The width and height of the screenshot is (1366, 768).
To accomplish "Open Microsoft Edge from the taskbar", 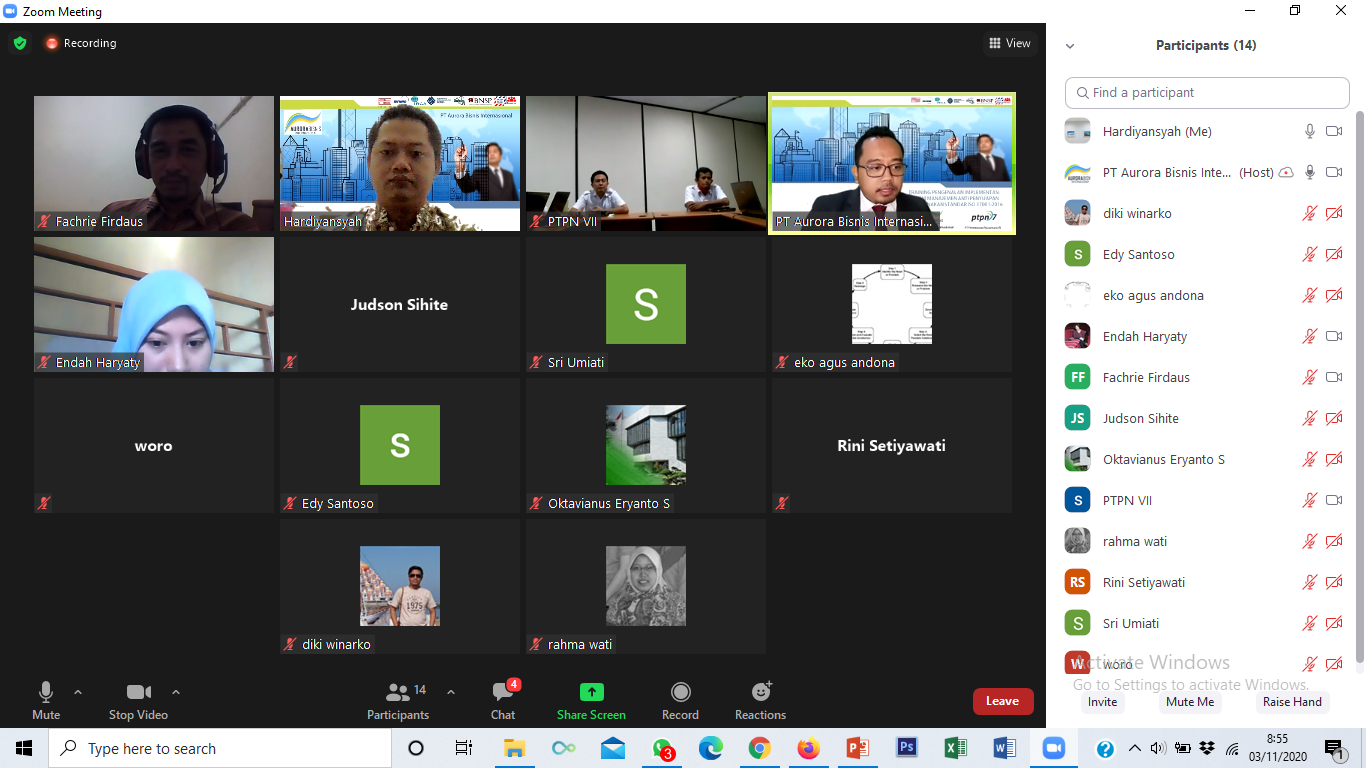I will click(711, 748).
